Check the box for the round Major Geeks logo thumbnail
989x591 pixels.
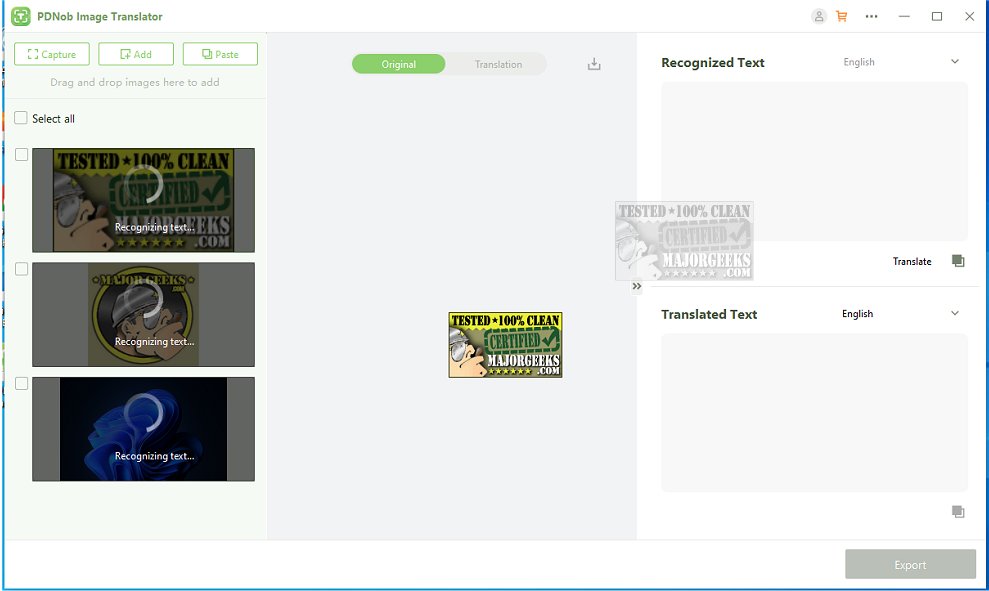(x=21, y=269)
